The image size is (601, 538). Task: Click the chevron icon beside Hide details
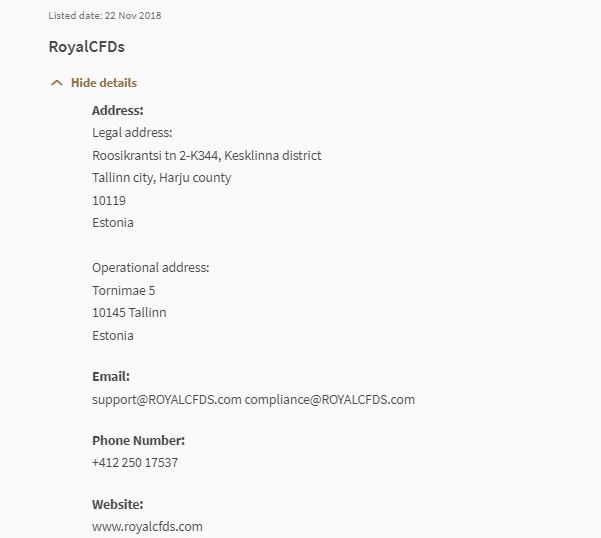point(57,83)
